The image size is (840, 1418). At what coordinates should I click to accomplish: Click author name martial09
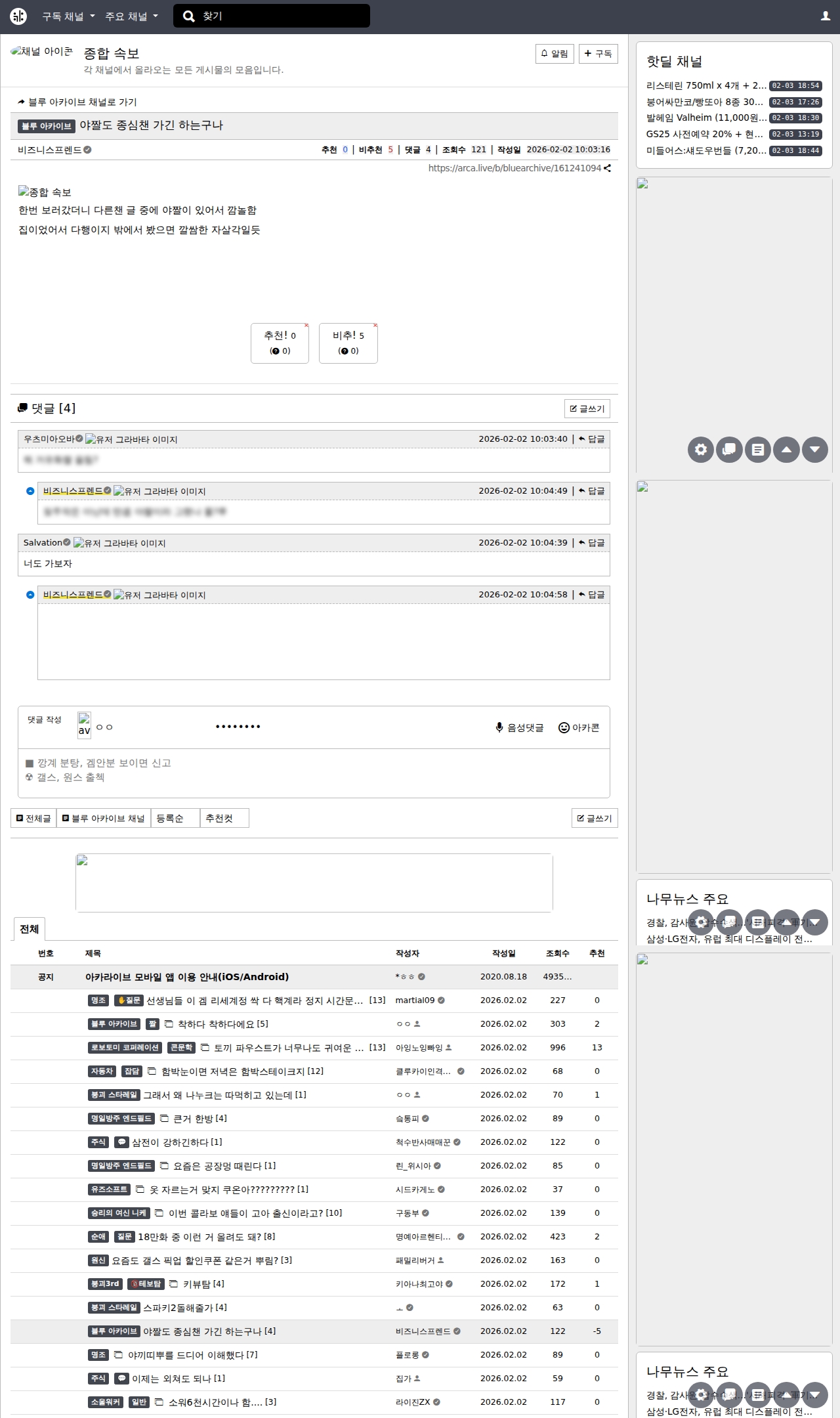click(x=415, y=1000)
